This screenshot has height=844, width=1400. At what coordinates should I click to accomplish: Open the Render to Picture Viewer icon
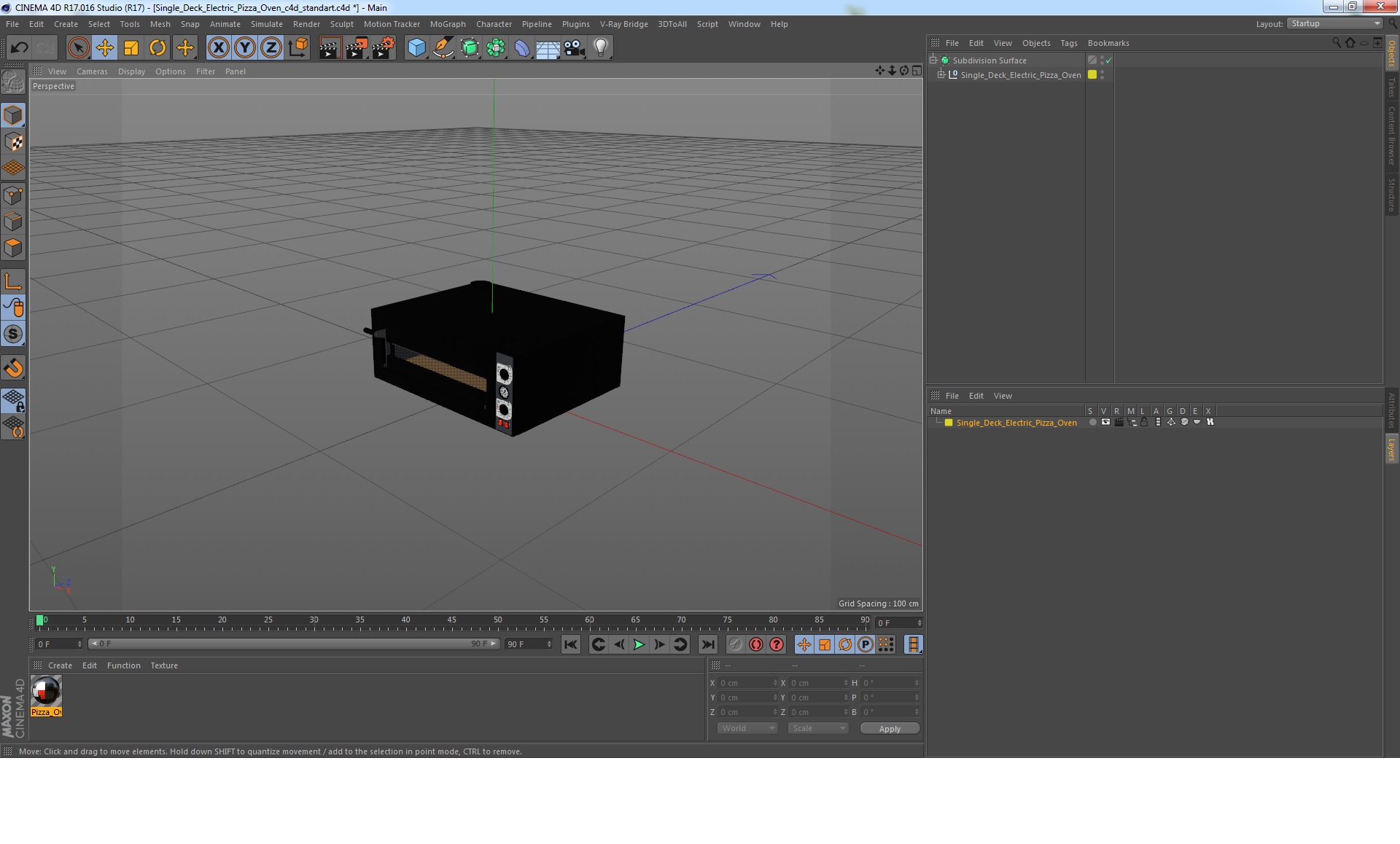pyautogui.click(x=357, y=48)
